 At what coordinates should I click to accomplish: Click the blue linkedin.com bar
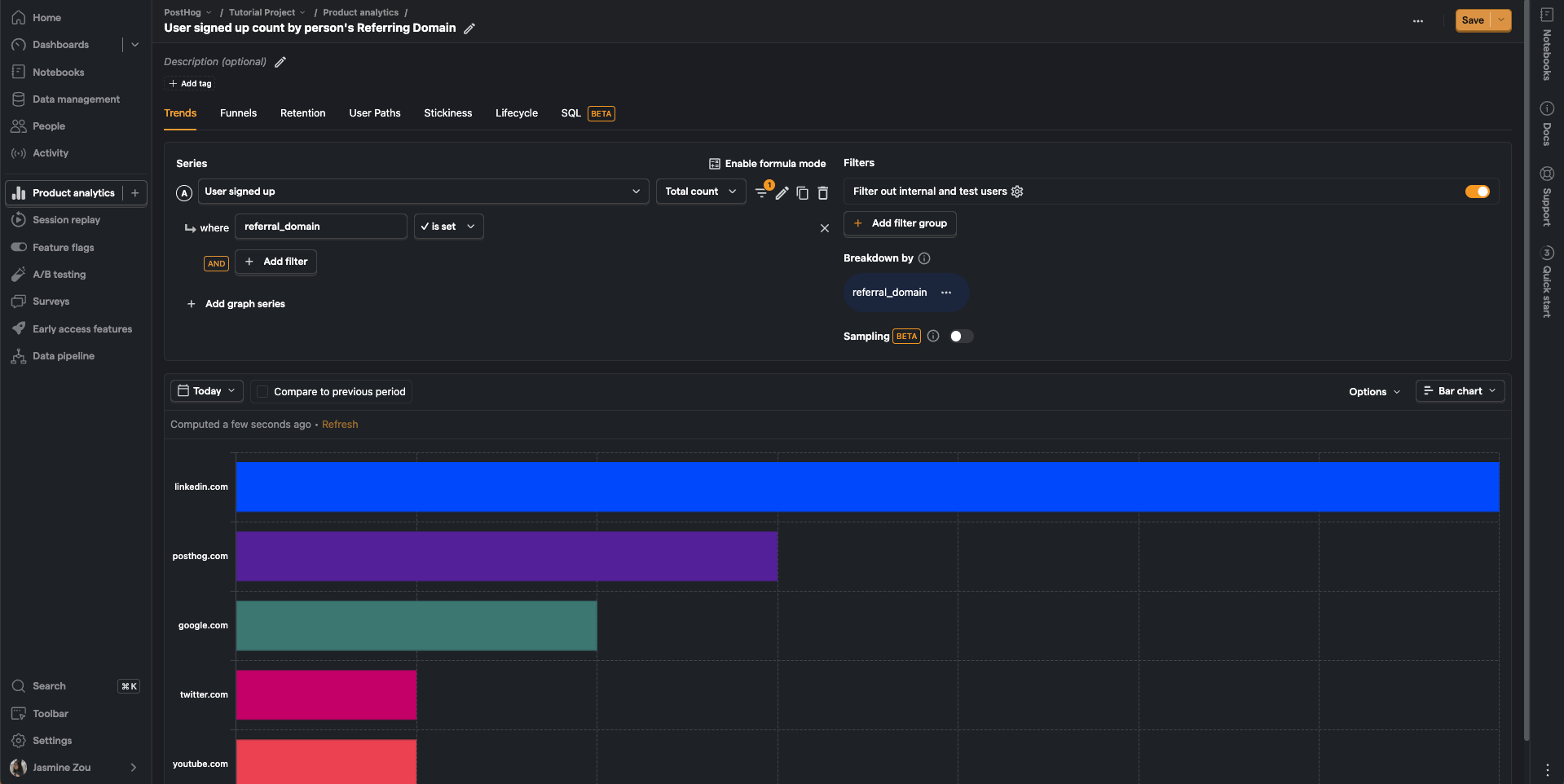coord(867,487)
